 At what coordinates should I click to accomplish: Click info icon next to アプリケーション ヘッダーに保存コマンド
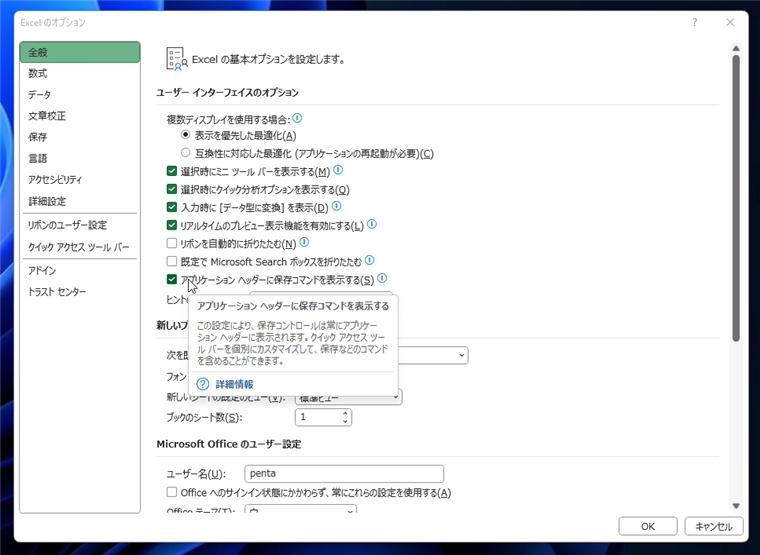(382, 278)
